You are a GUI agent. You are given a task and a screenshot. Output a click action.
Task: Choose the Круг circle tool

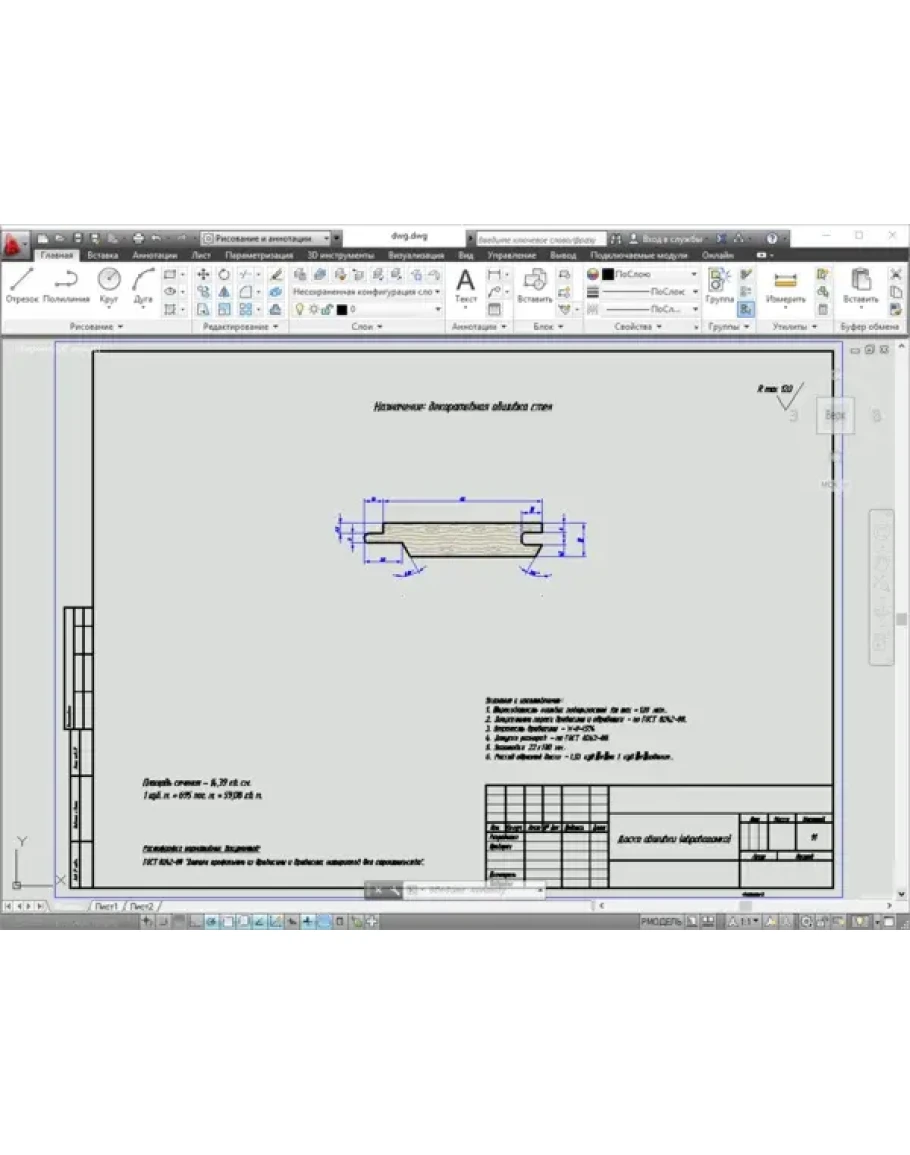click(x=109, y=285)
